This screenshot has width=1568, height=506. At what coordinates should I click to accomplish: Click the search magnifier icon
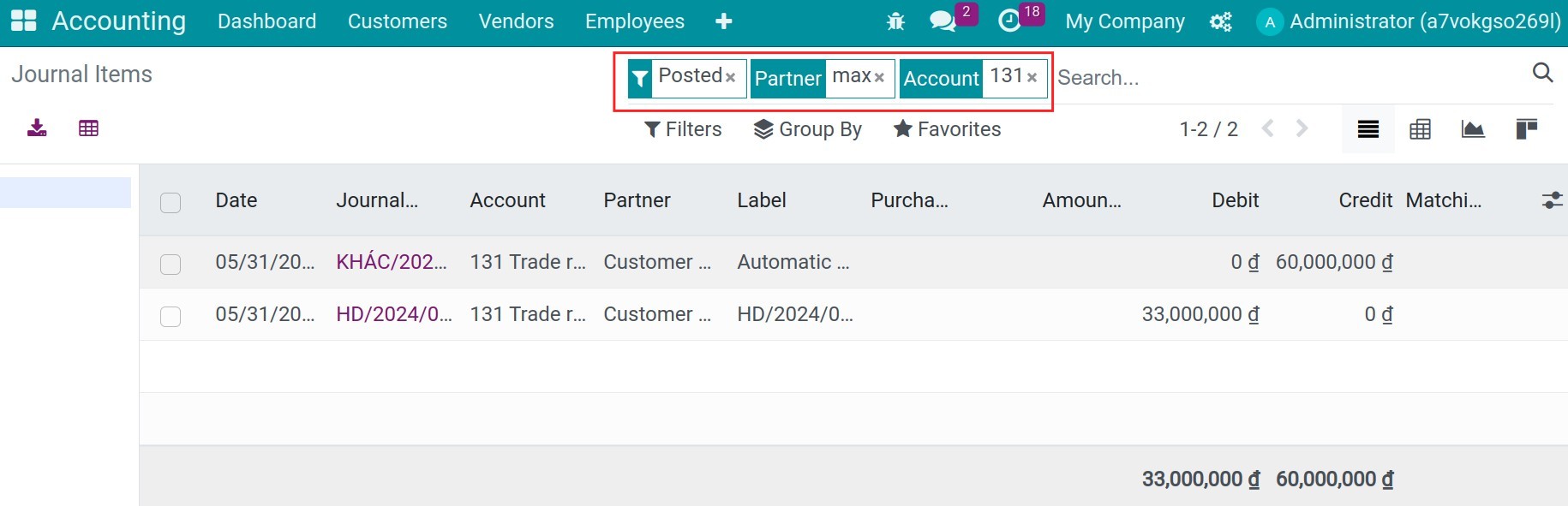1542,73
